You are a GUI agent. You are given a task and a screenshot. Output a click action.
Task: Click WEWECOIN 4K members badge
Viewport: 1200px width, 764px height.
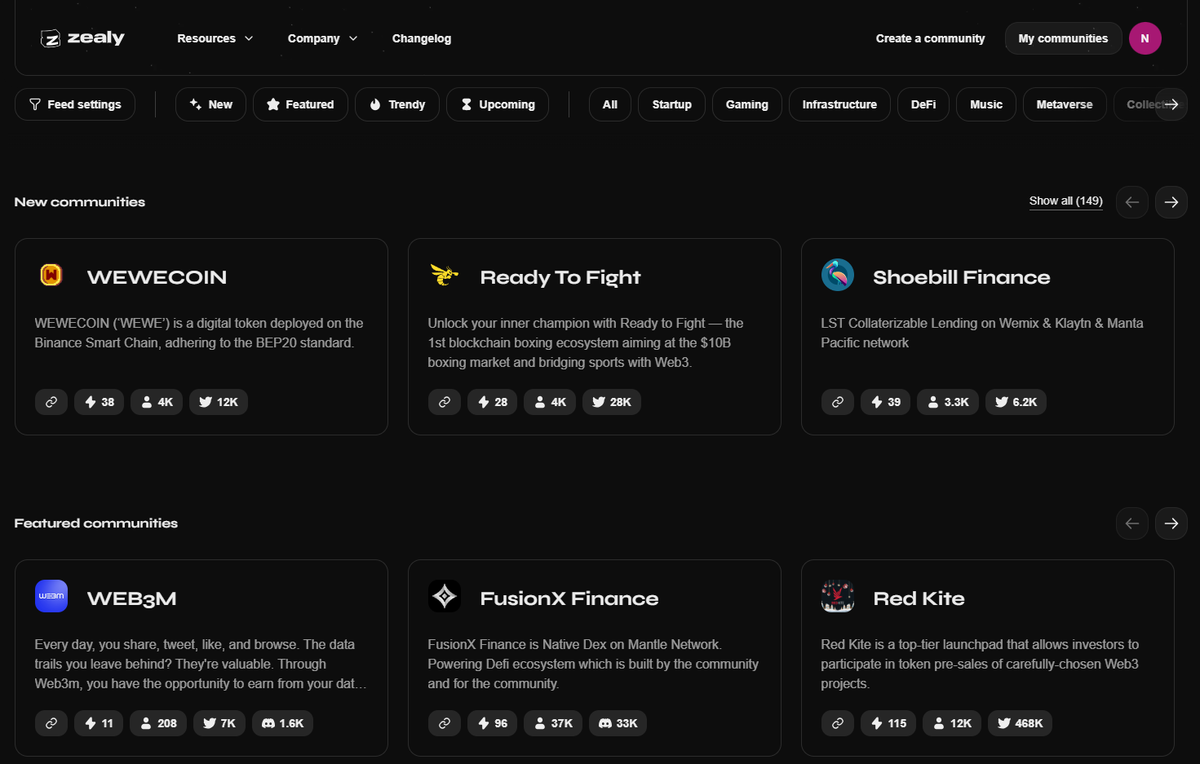[x=157, y=402]
